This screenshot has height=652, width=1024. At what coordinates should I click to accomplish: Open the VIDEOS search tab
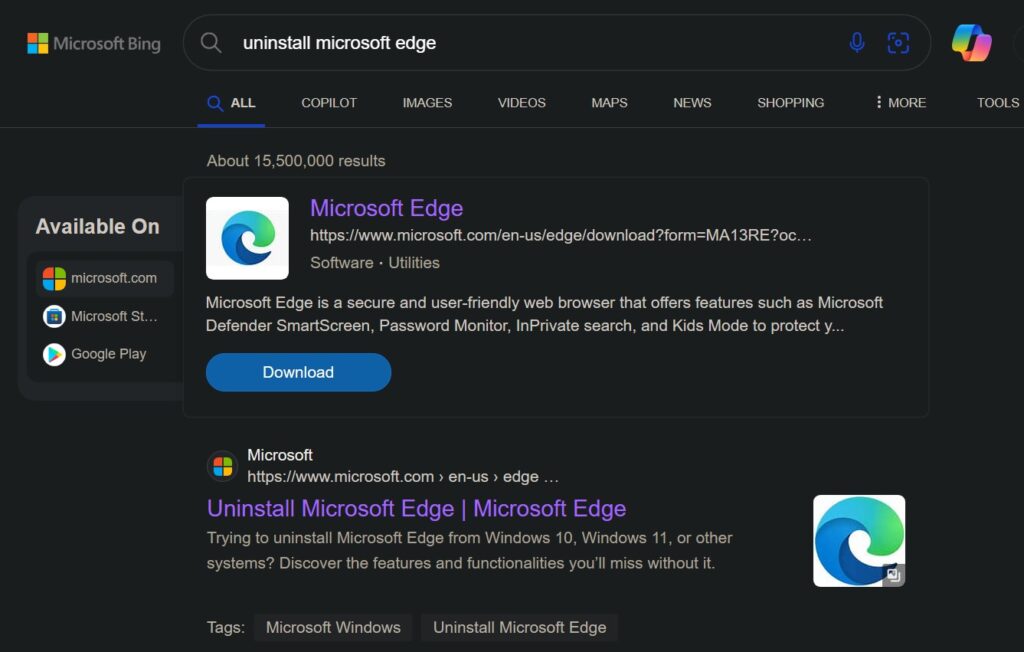point(521,103)
